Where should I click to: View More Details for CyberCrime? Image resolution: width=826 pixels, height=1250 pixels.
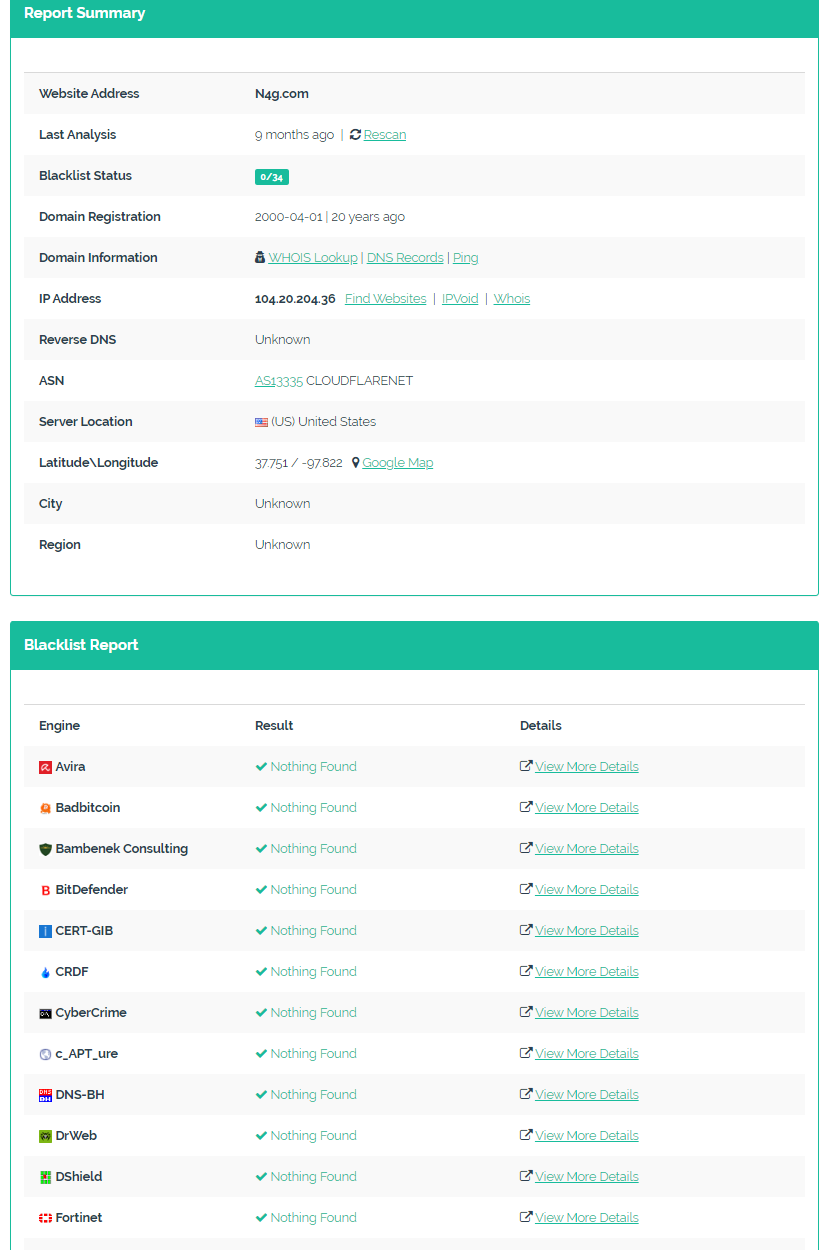587,1013
